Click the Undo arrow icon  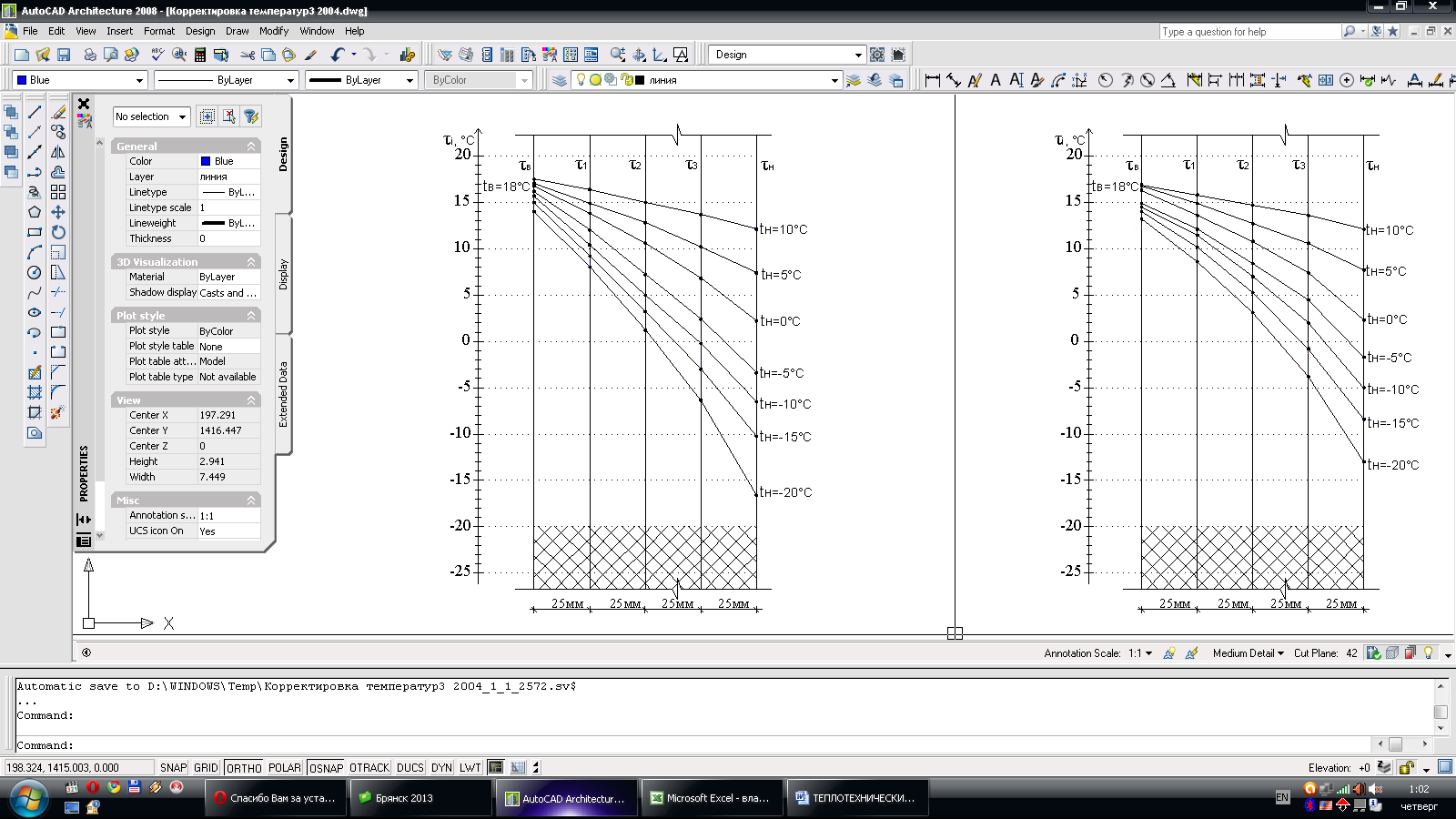click(x=338, y=55)
